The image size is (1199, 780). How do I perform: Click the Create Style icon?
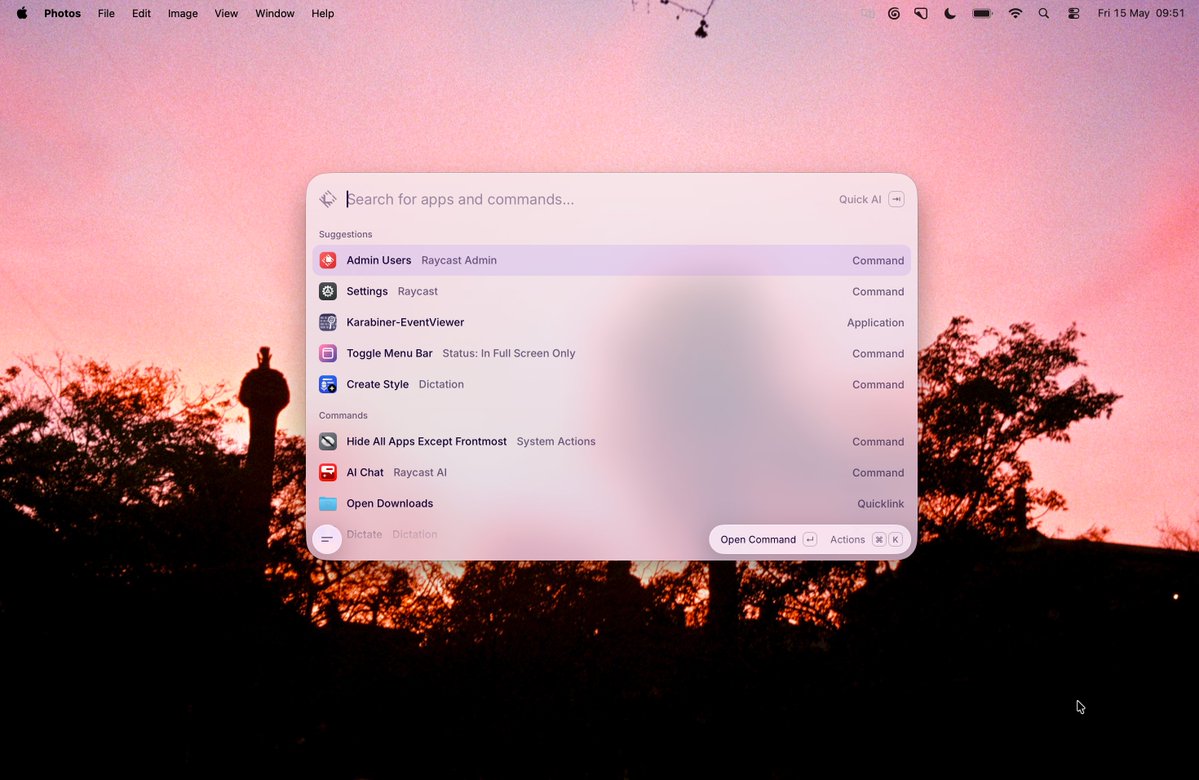coord(328,384)
